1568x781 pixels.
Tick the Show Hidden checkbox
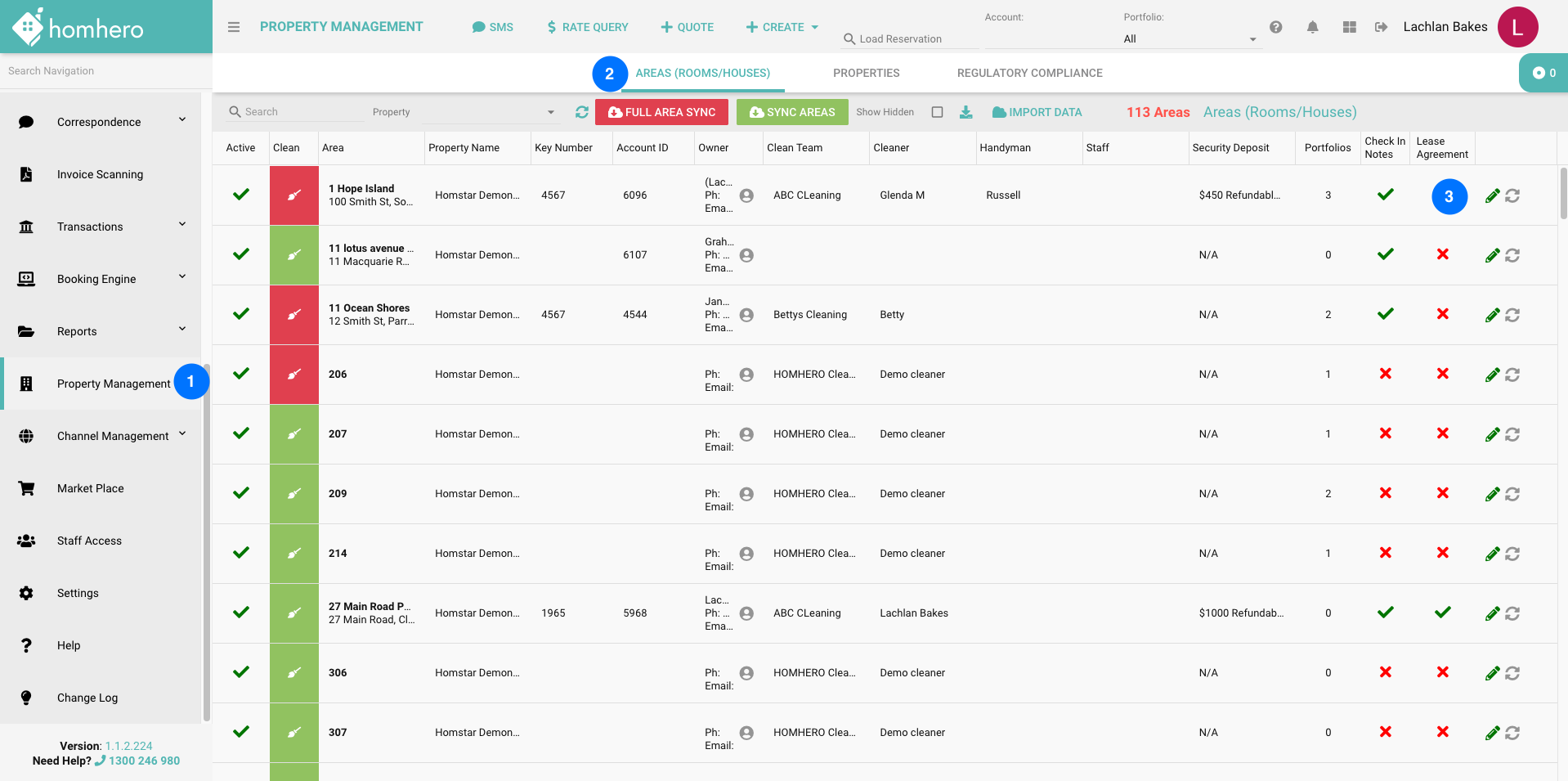(x=937, y=112)
